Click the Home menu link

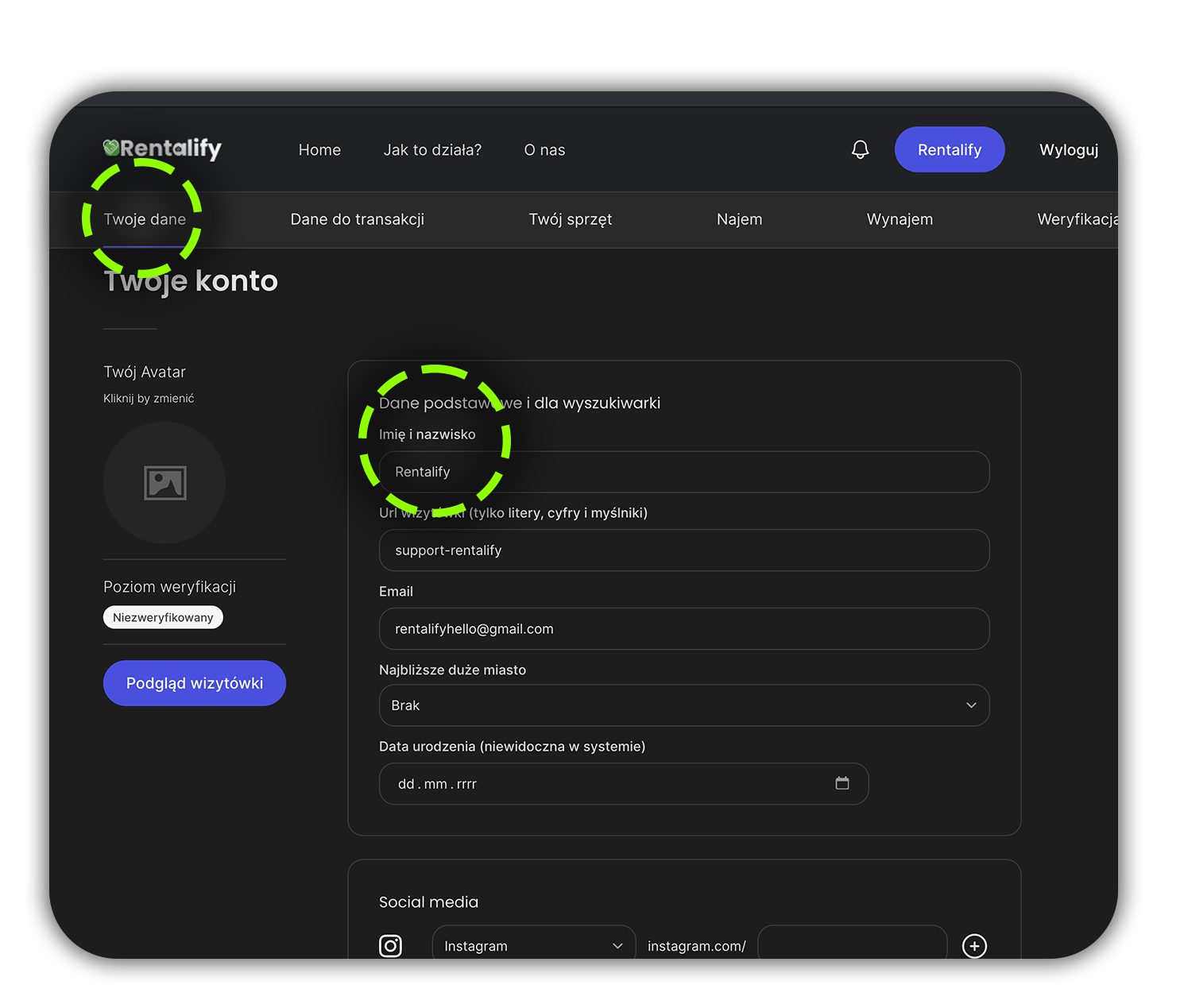(319, 150)
